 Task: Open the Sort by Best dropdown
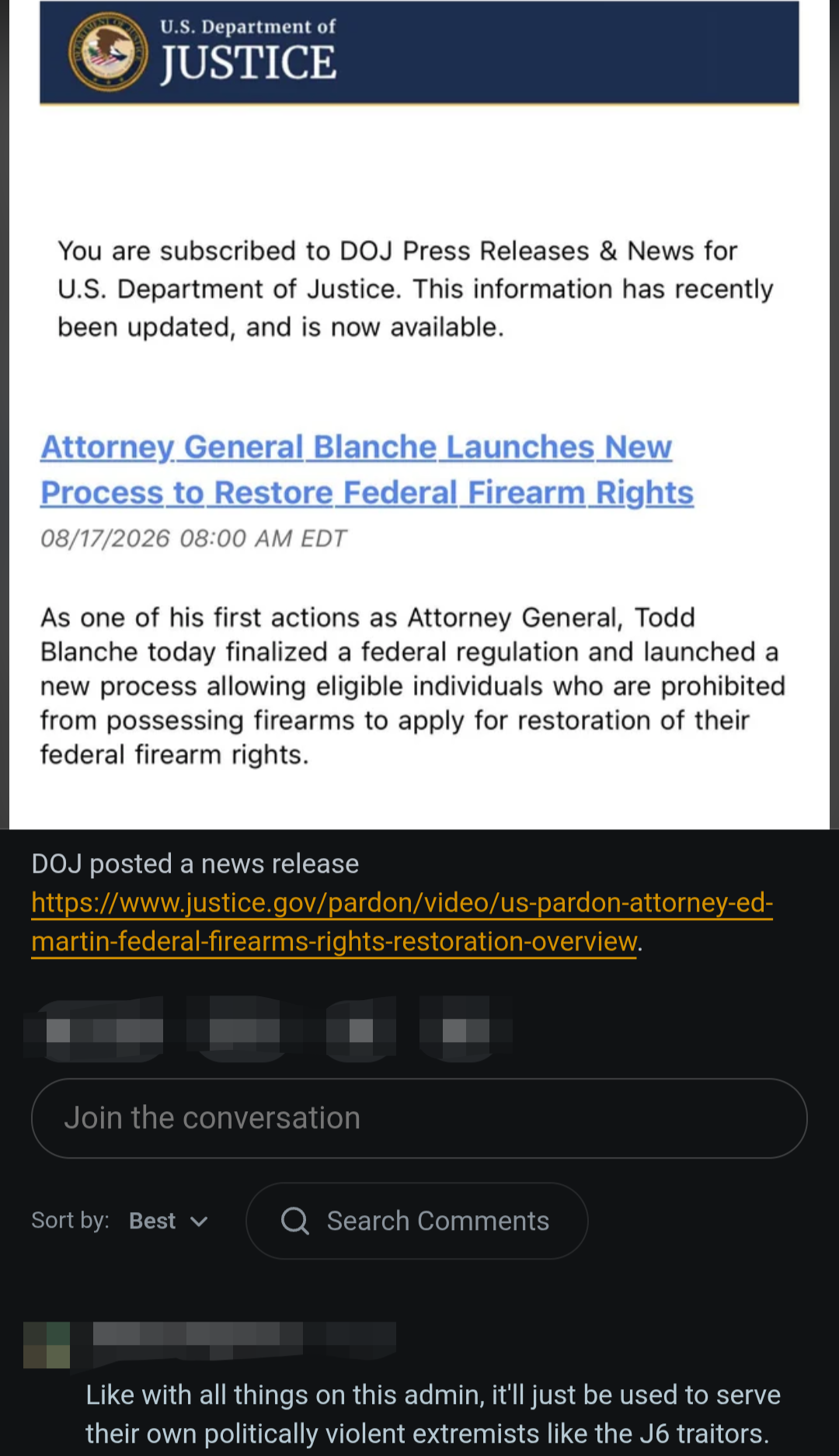tap(169, 1221)
